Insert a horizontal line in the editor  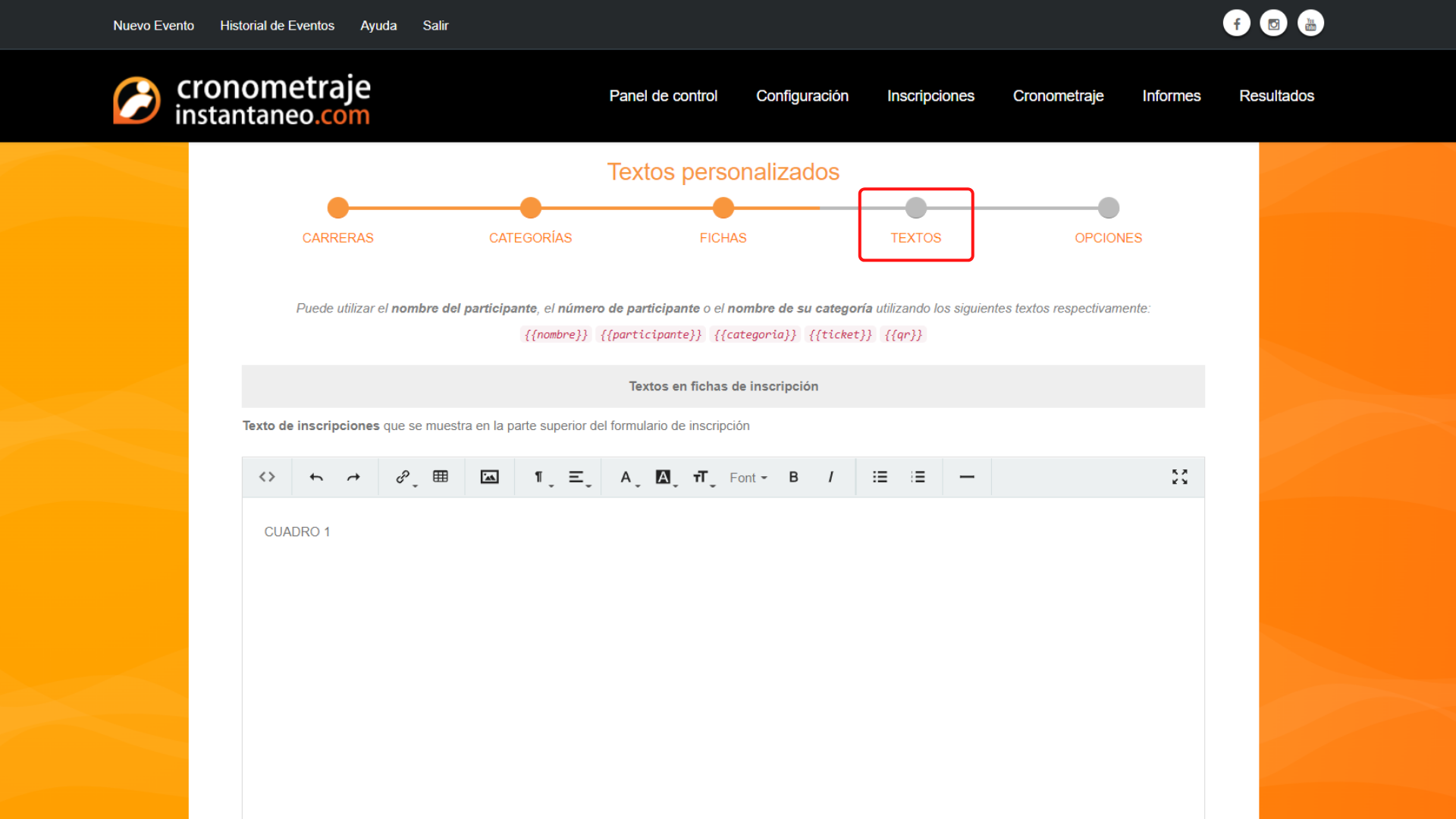pos(967,477)
